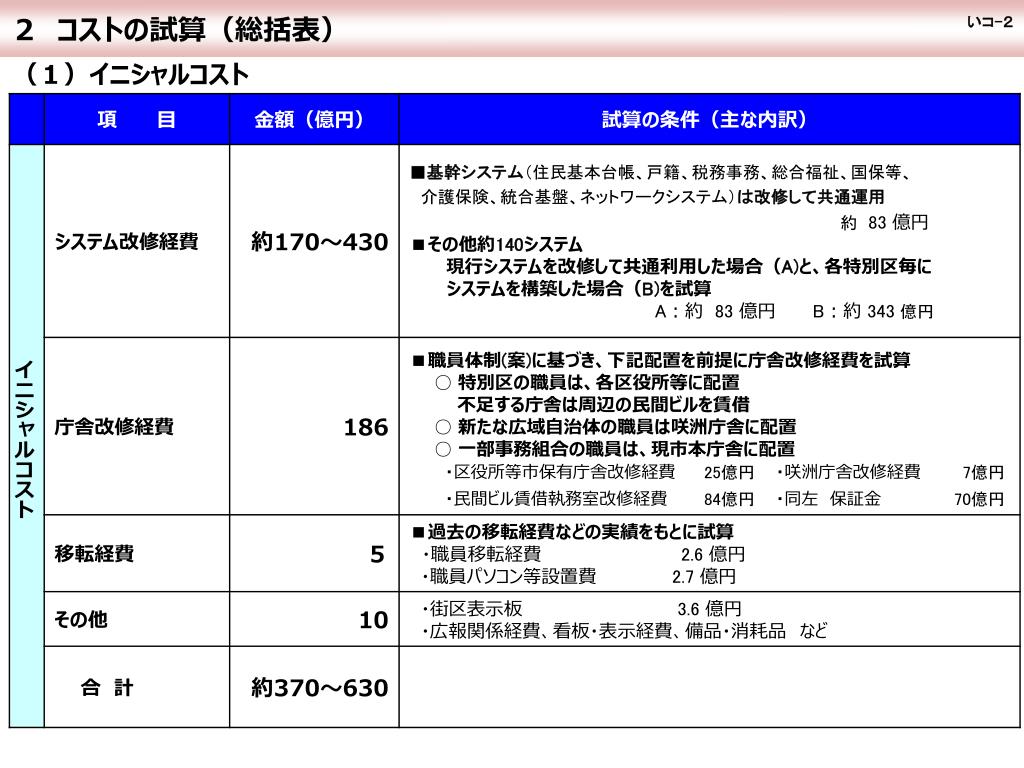Click the value '2.6 億円'
This screenshot has width=1024, height=768.
point(712,554)
